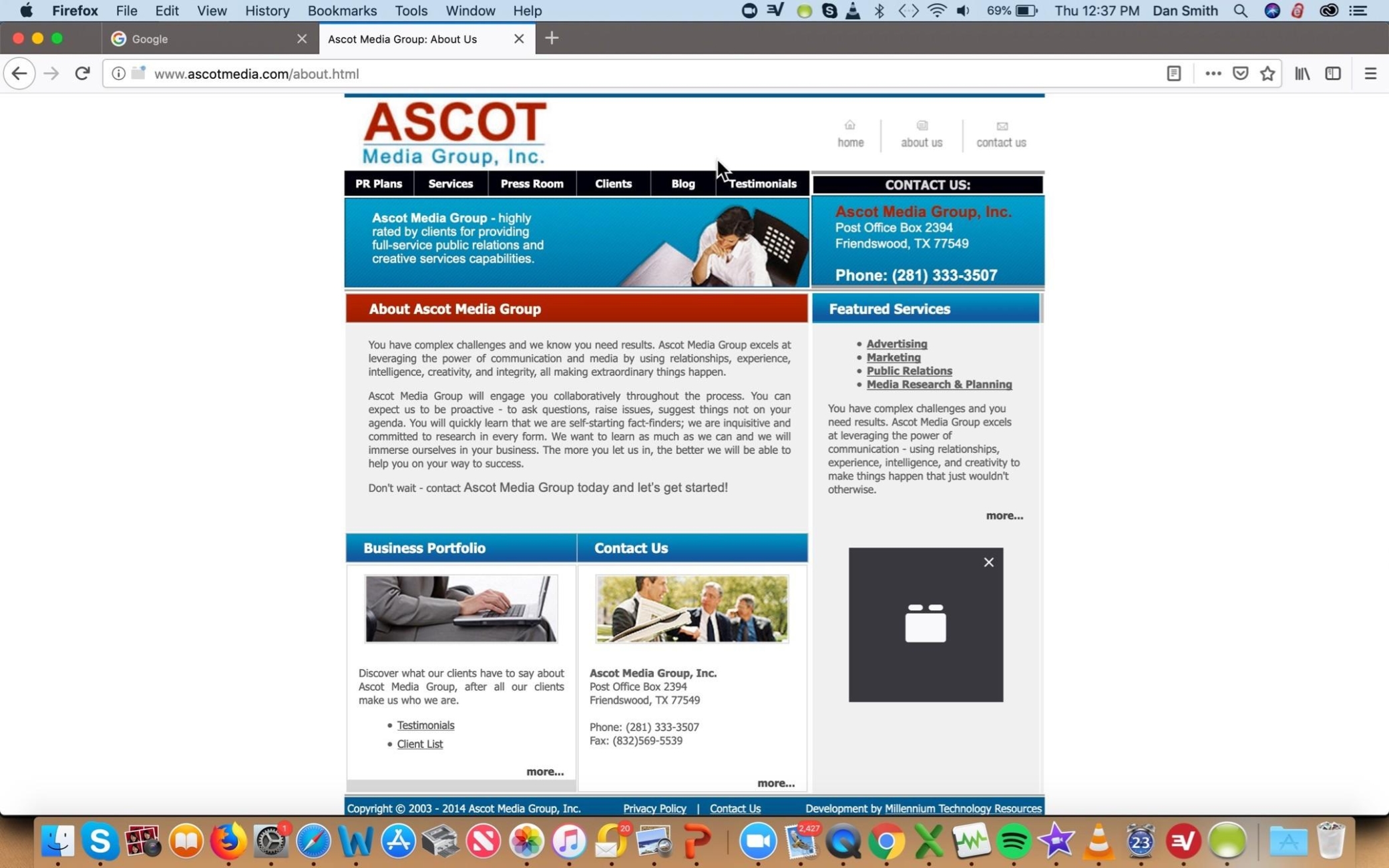The width and height of the screenshot is (1389, 868).
Task: Reload the page with the refresh icon
Action: click(82, 73)
